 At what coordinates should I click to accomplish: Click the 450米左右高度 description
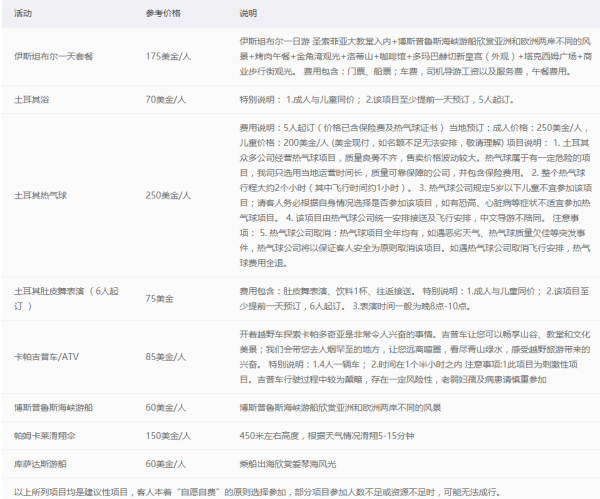click(327, 436)
